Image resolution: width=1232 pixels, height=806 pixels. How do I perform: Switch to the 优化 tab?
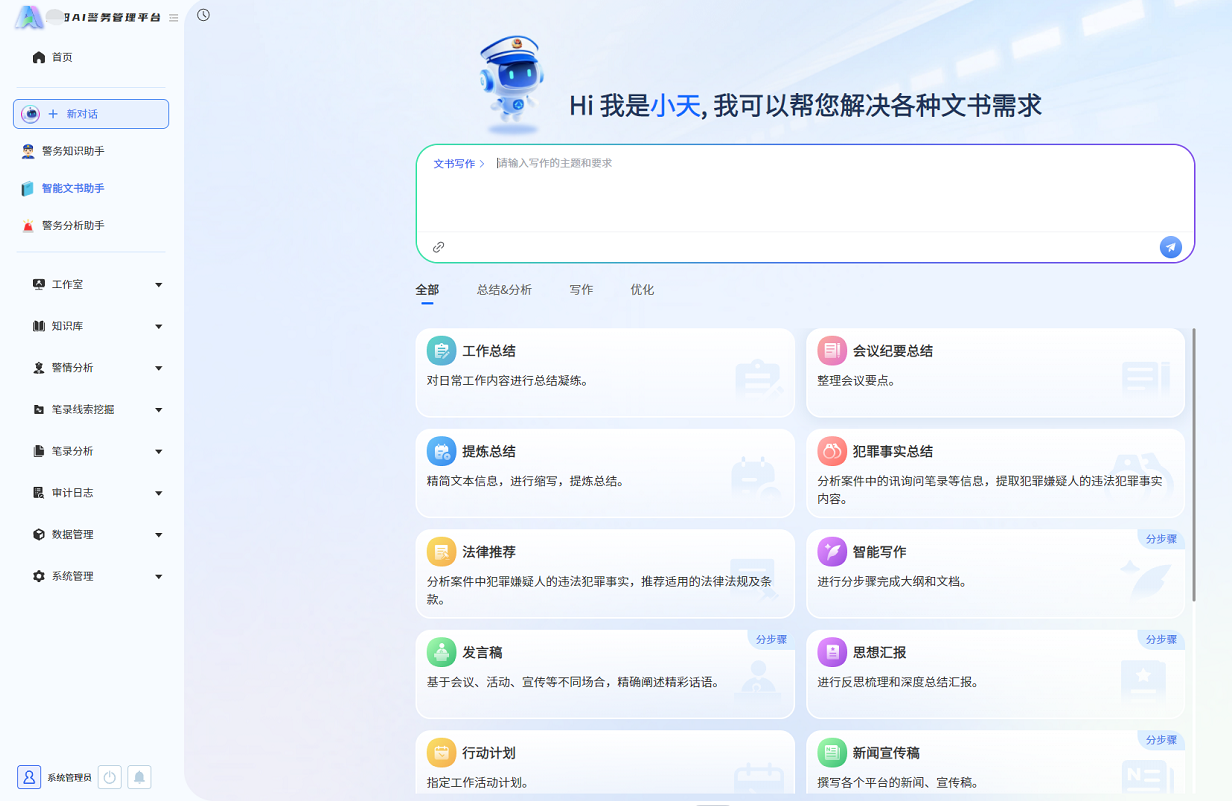[641, 289]
